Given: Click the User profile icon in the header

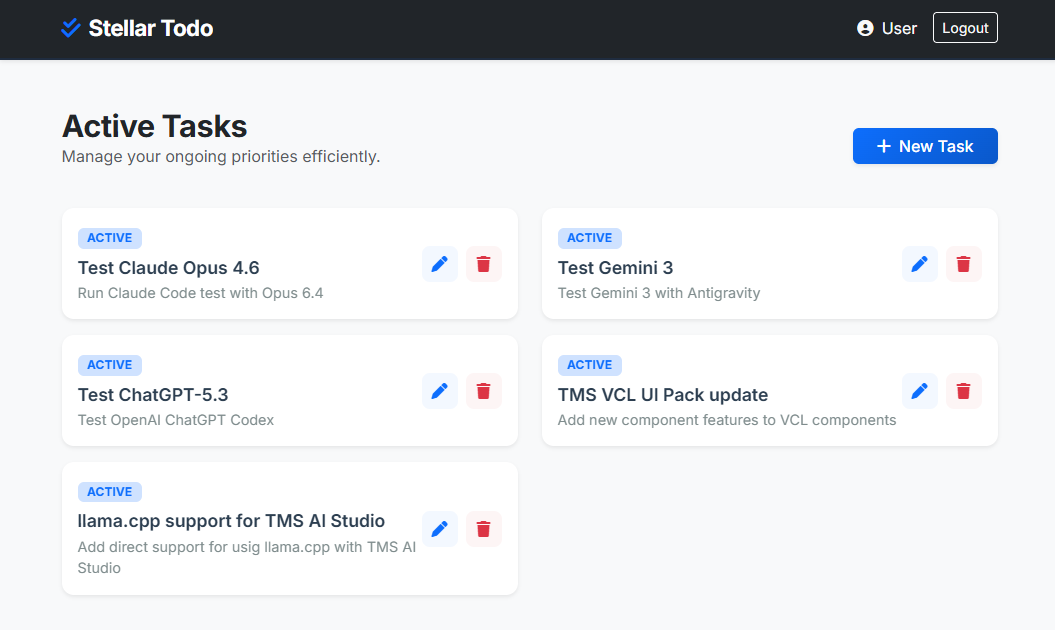Looking at the screenshot, I should point(864,28).
